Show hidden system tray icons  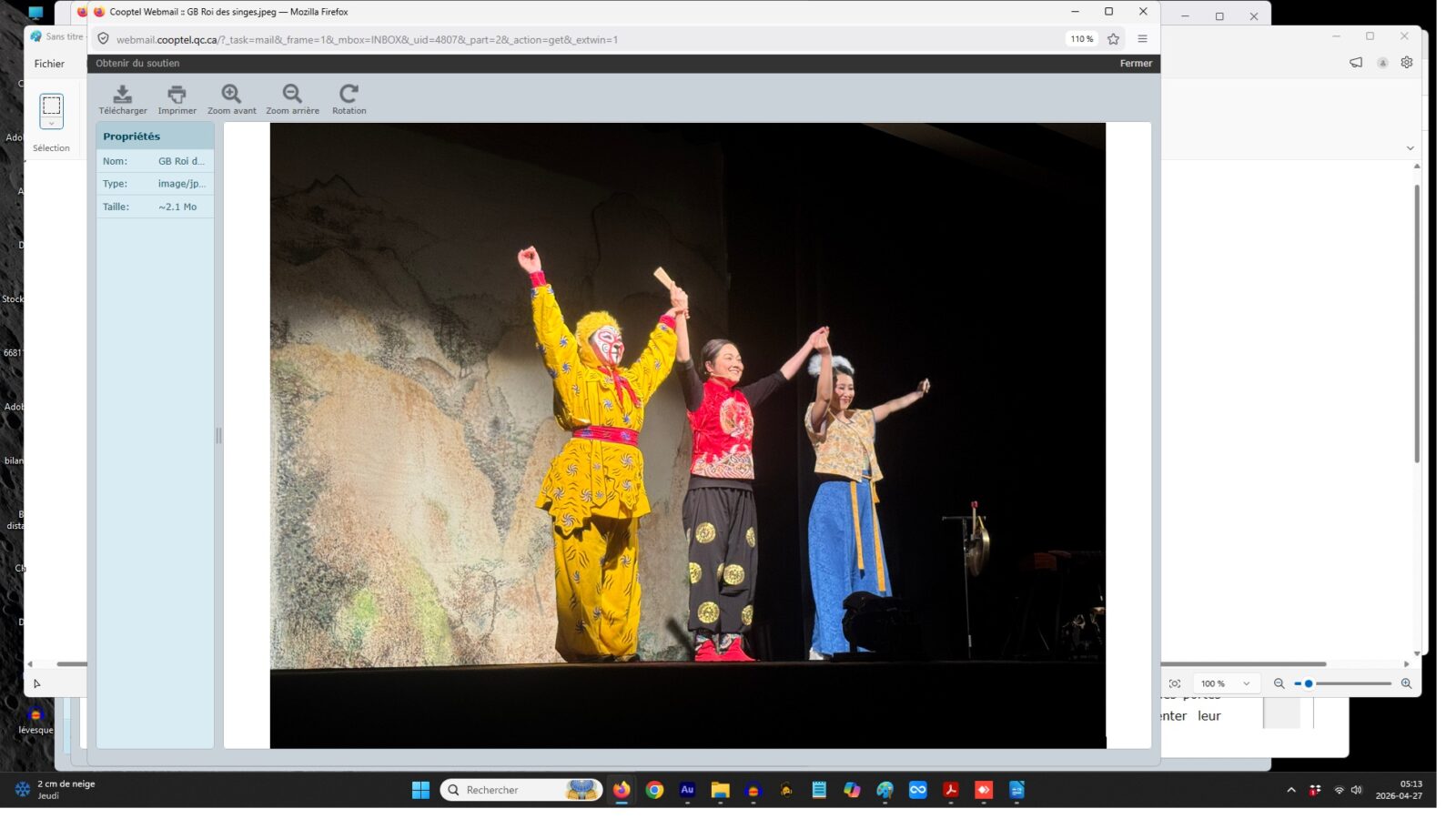(x=1290, y=790)
